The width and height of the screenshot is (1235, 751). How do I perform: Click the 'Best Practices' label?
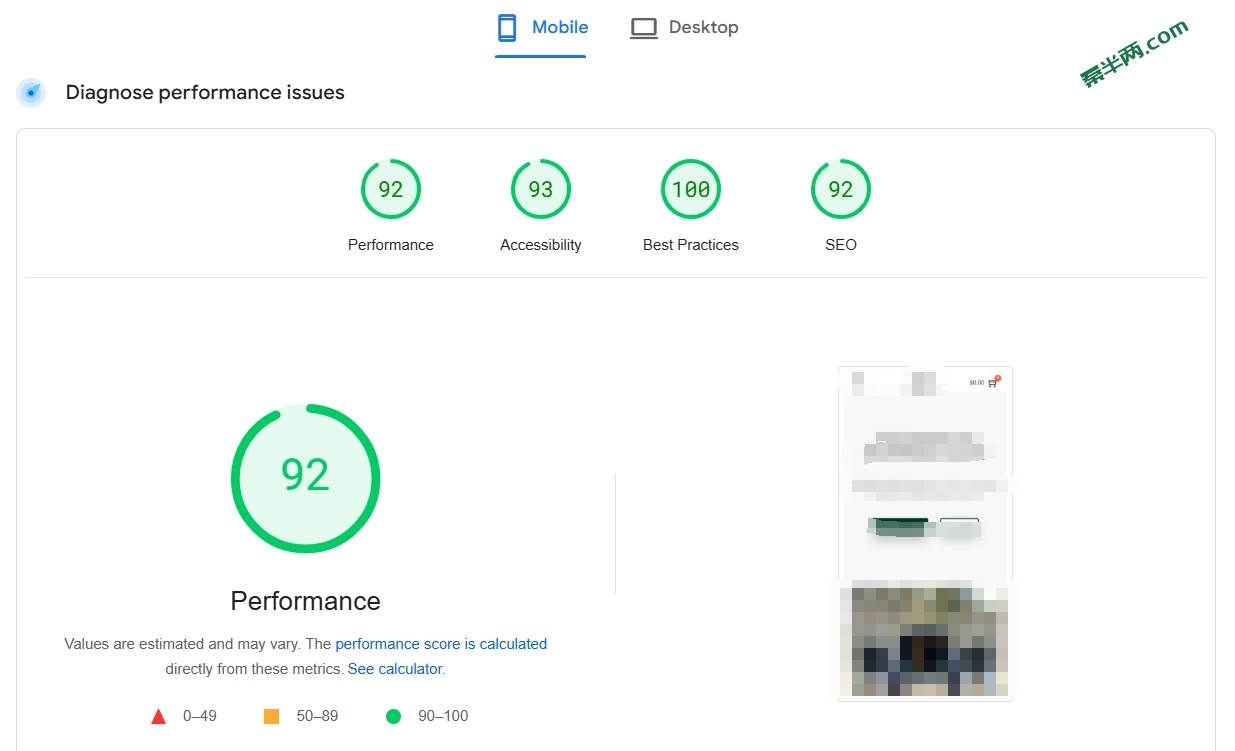pos(691,245)
